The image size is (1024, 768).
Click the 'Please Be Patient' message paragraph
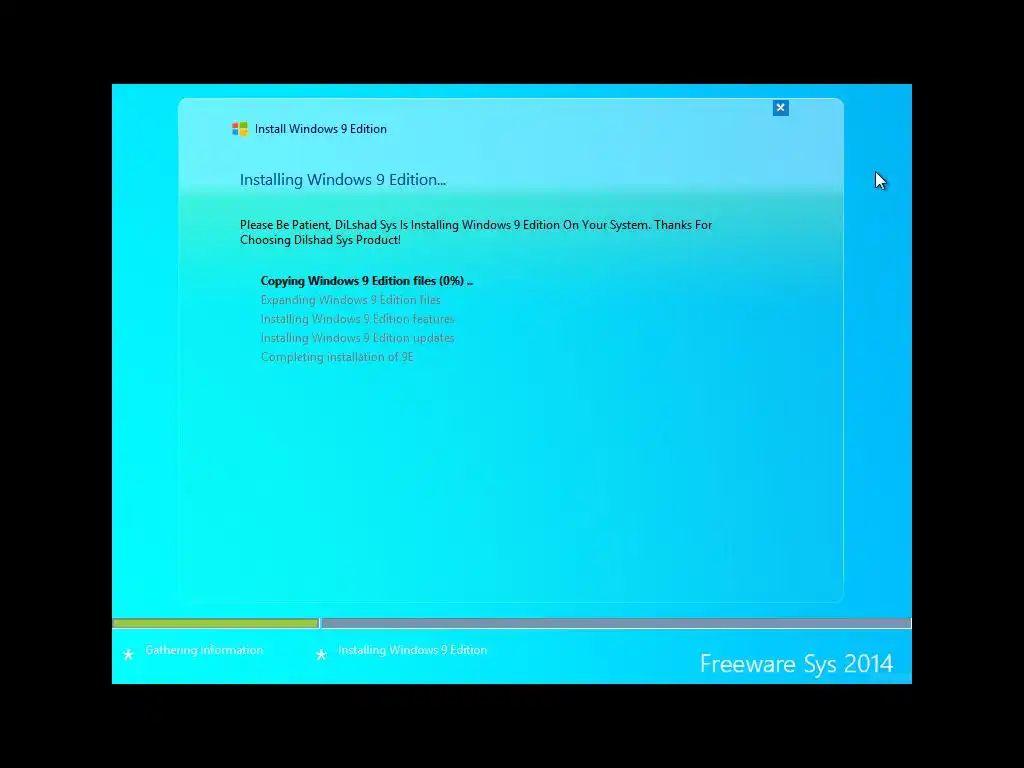[476, 232]
